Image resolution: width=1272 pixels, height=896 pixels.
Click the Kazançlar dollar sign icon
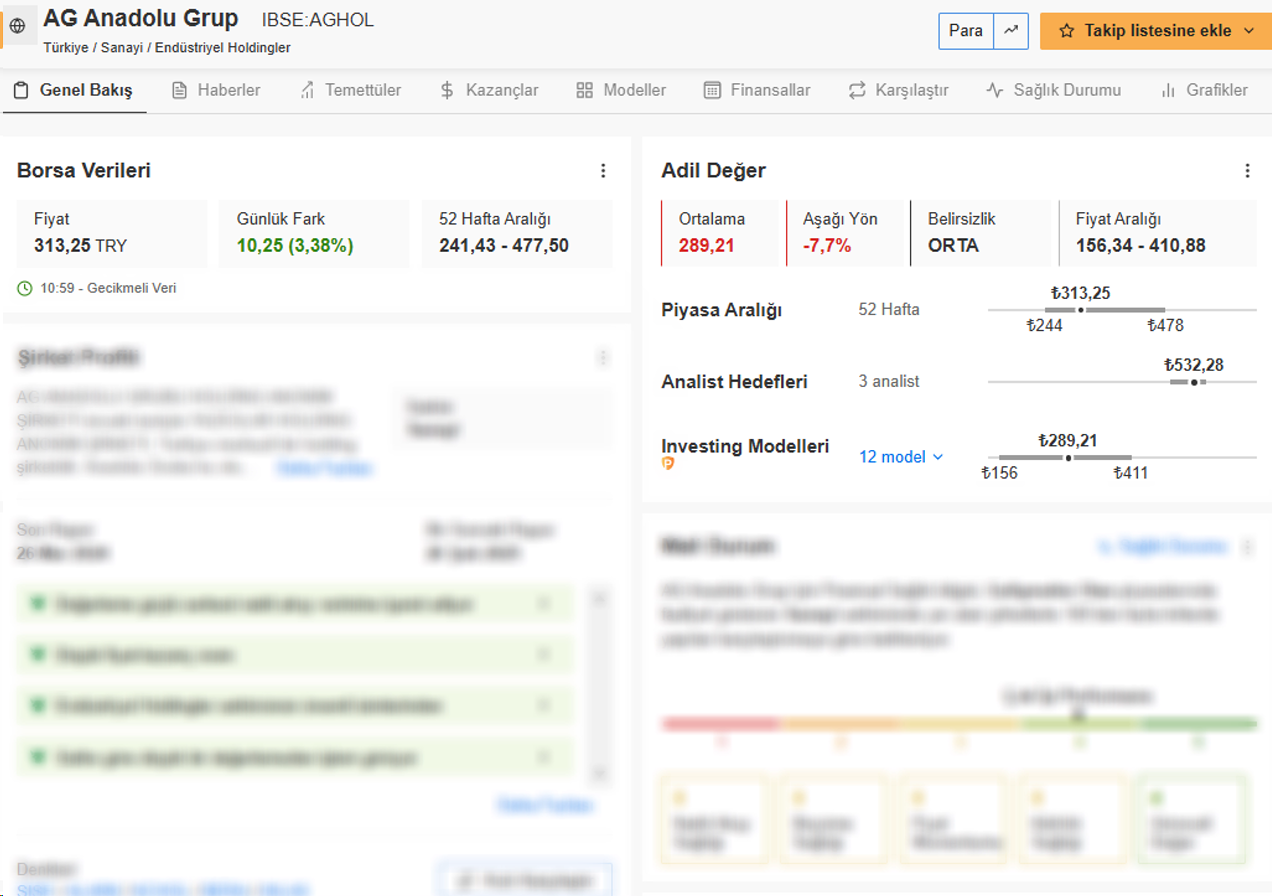(447, 90)
